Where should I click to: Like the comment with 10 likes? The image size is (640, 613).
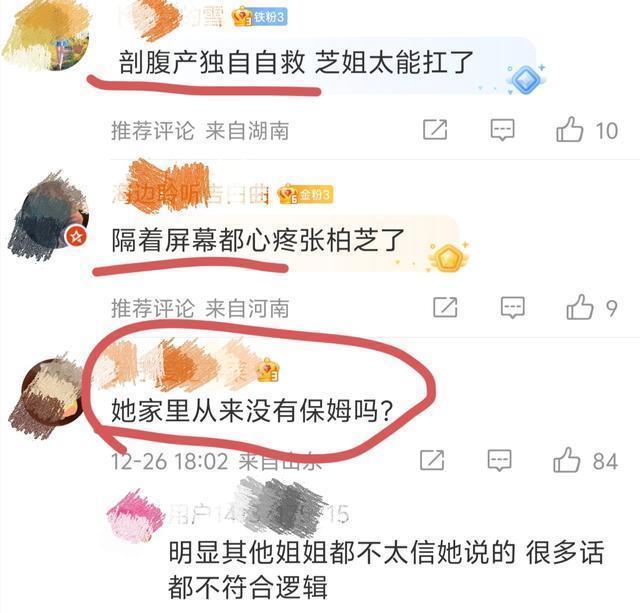[x=569, y=129]
